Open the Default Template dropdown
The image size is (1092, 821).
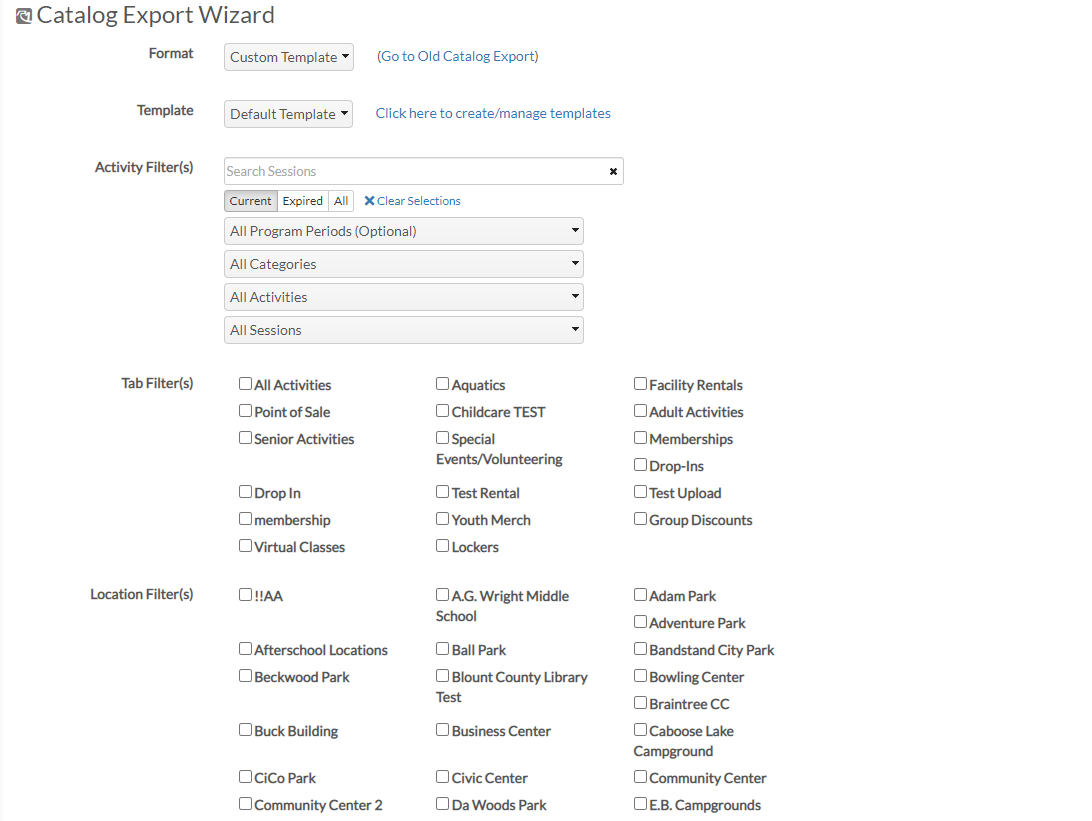tap(288, 114)
